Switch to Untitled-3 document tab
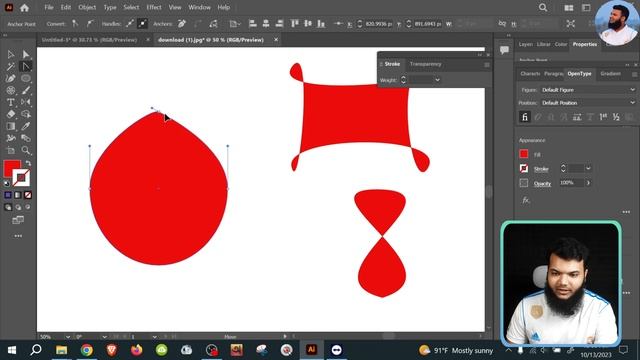 coord(89,40)
